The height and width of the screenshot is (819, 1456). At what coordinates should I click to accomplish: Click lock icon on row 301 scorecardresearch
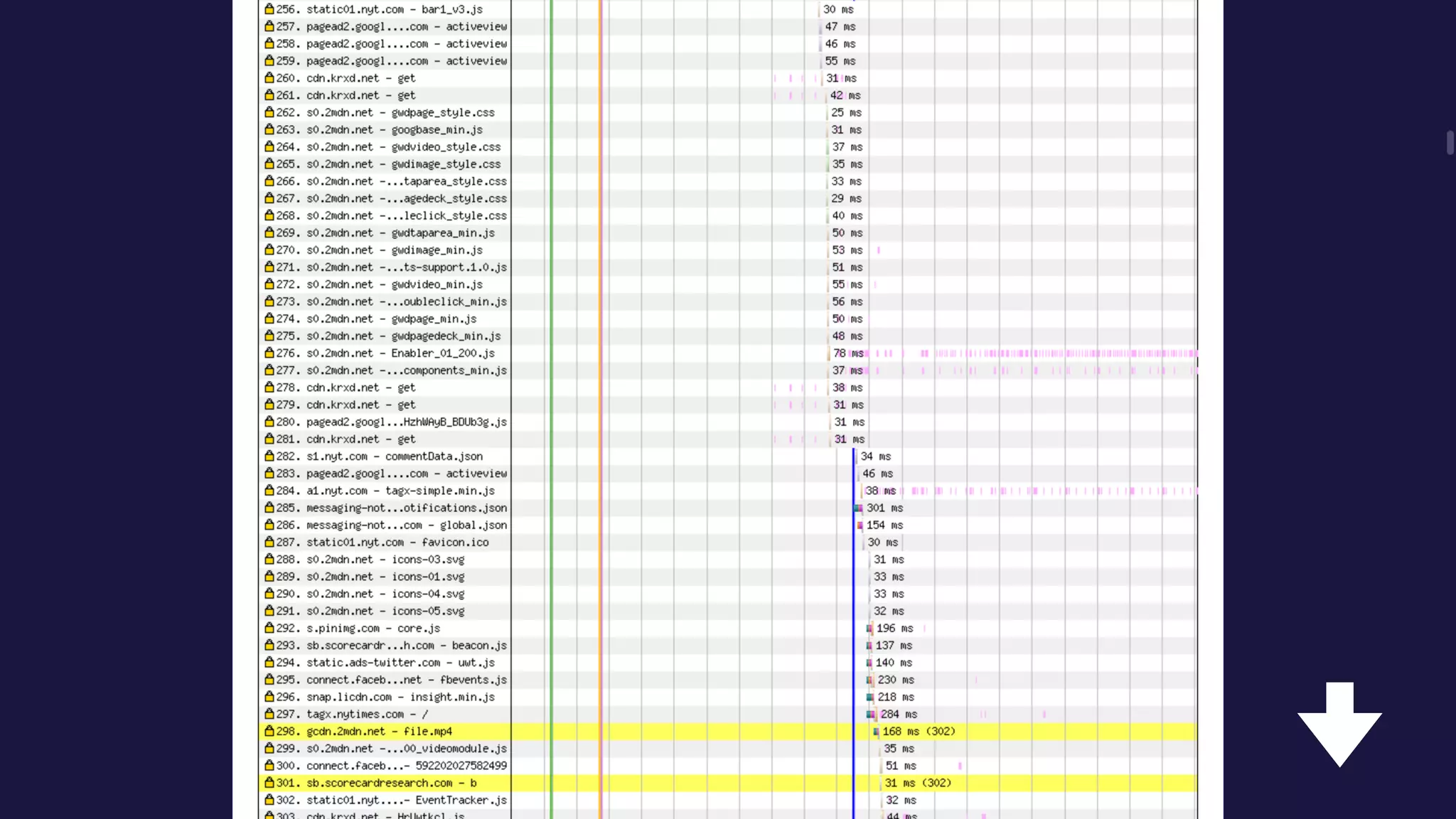[x=269, y=783]
